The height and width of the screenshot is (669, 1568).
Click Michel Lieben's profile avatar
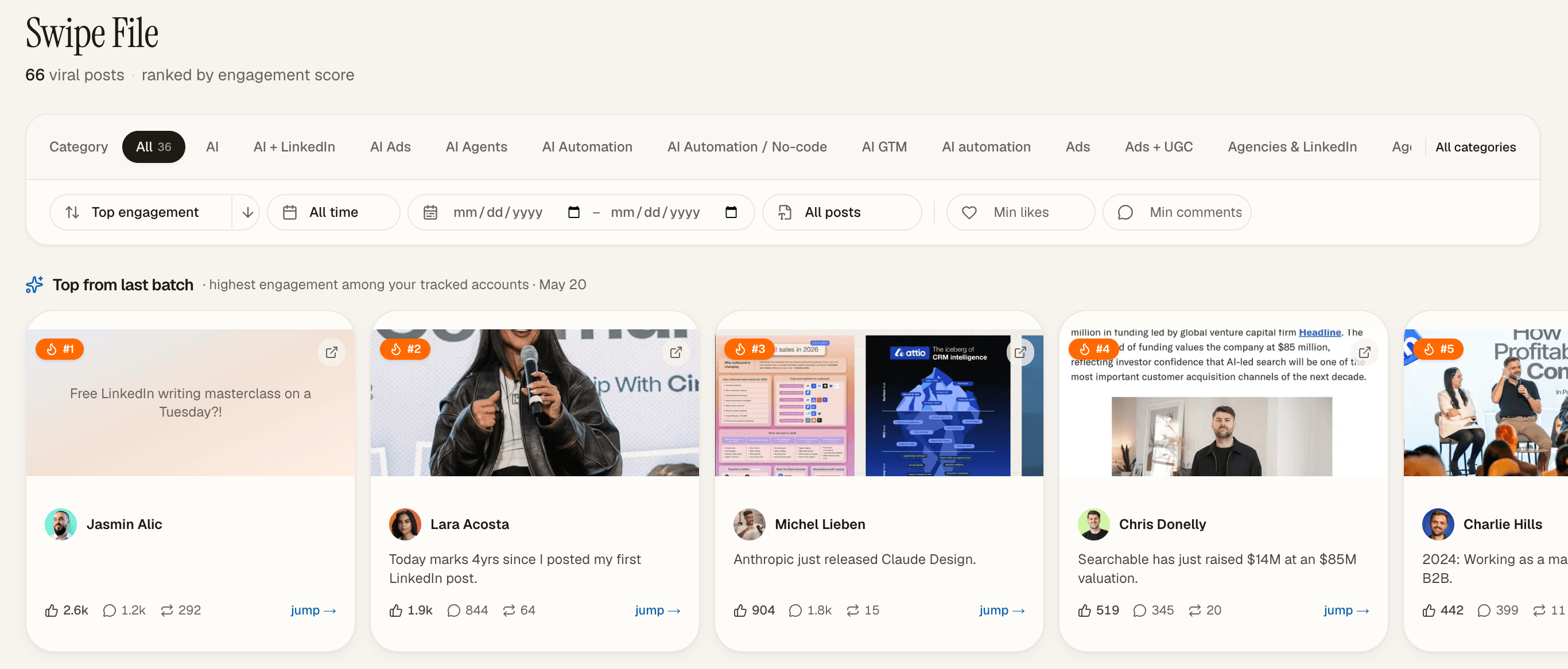750,524
